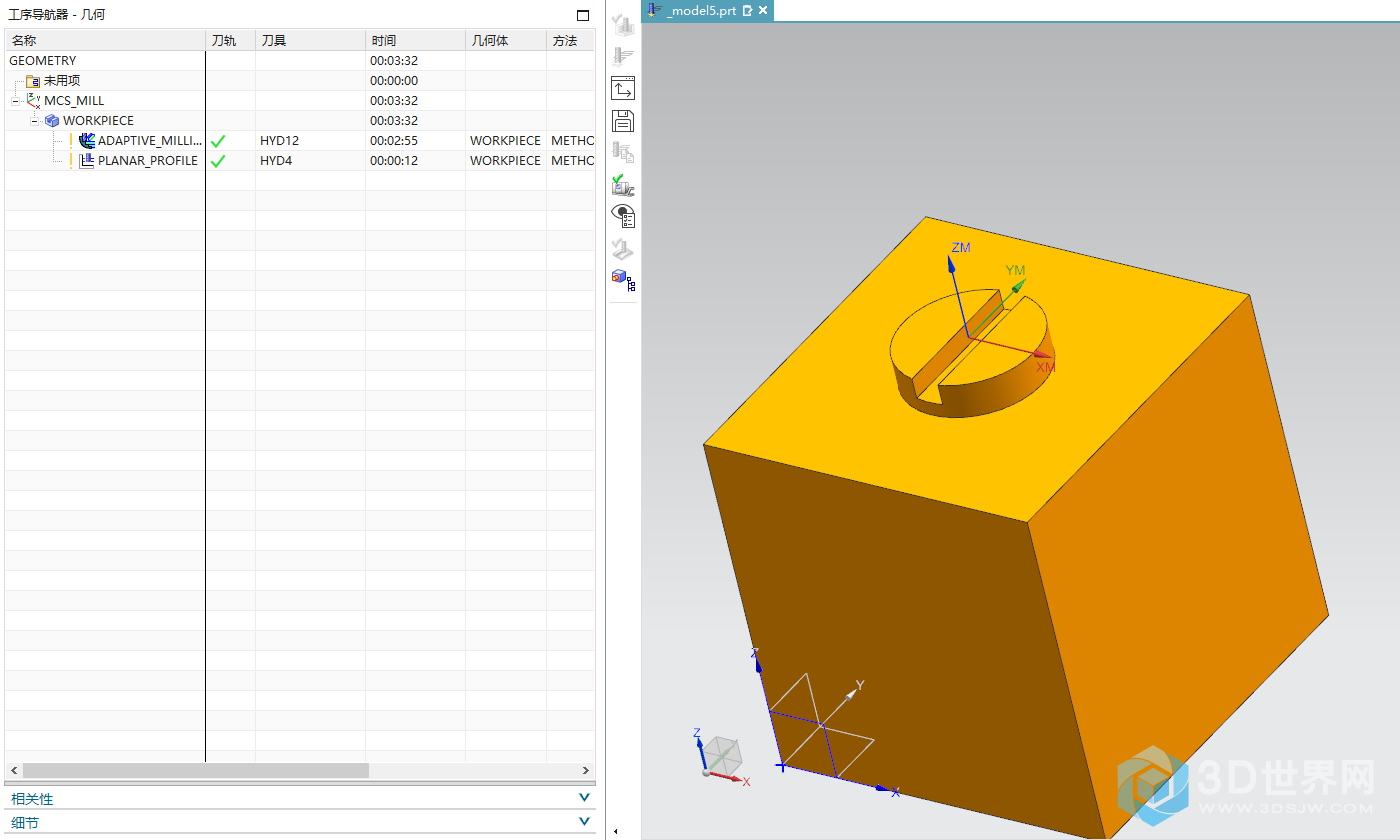1400x840 pixels.
Task: Click the navigator horizontal scrollbar thumb
Action: click(x=196, y=771)
